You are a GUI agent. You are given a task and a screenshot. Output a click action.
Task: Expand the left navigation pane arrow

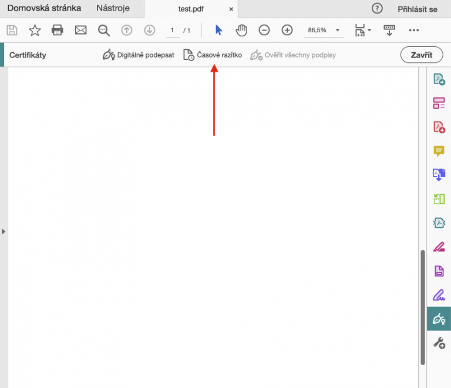pos(3,231)
